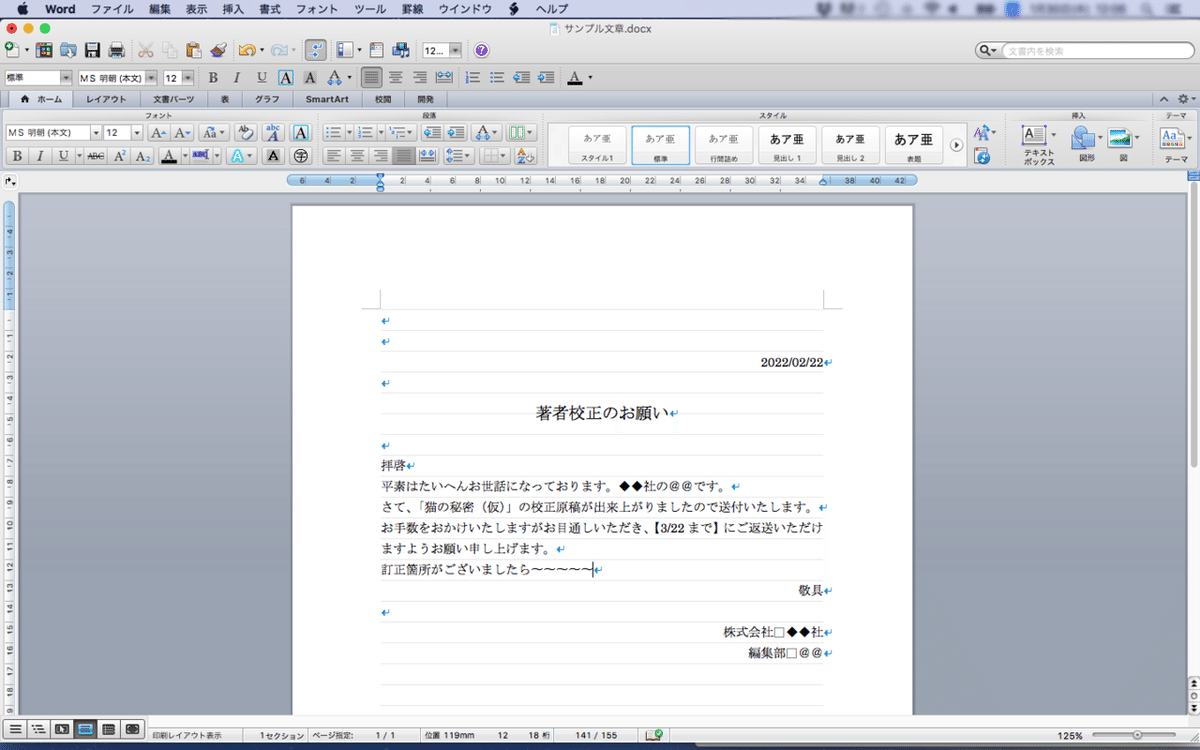The width and height of the screenshot is (1200, 750).
Task: Click text highlight color swatch in ribbon
Action: [x=201, y=156]
